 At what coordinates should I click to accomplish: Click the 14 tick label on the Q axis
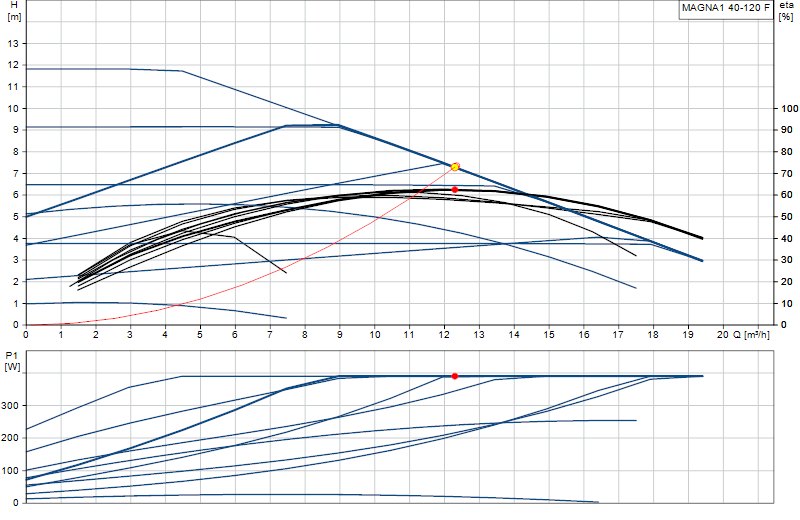pos(514,335)
